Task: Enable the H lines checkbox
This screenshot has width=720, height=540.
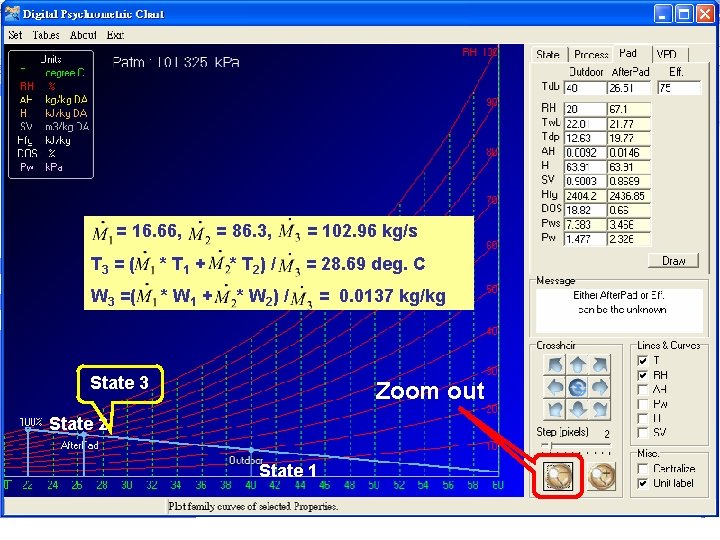Action: [x=643, y=419]
